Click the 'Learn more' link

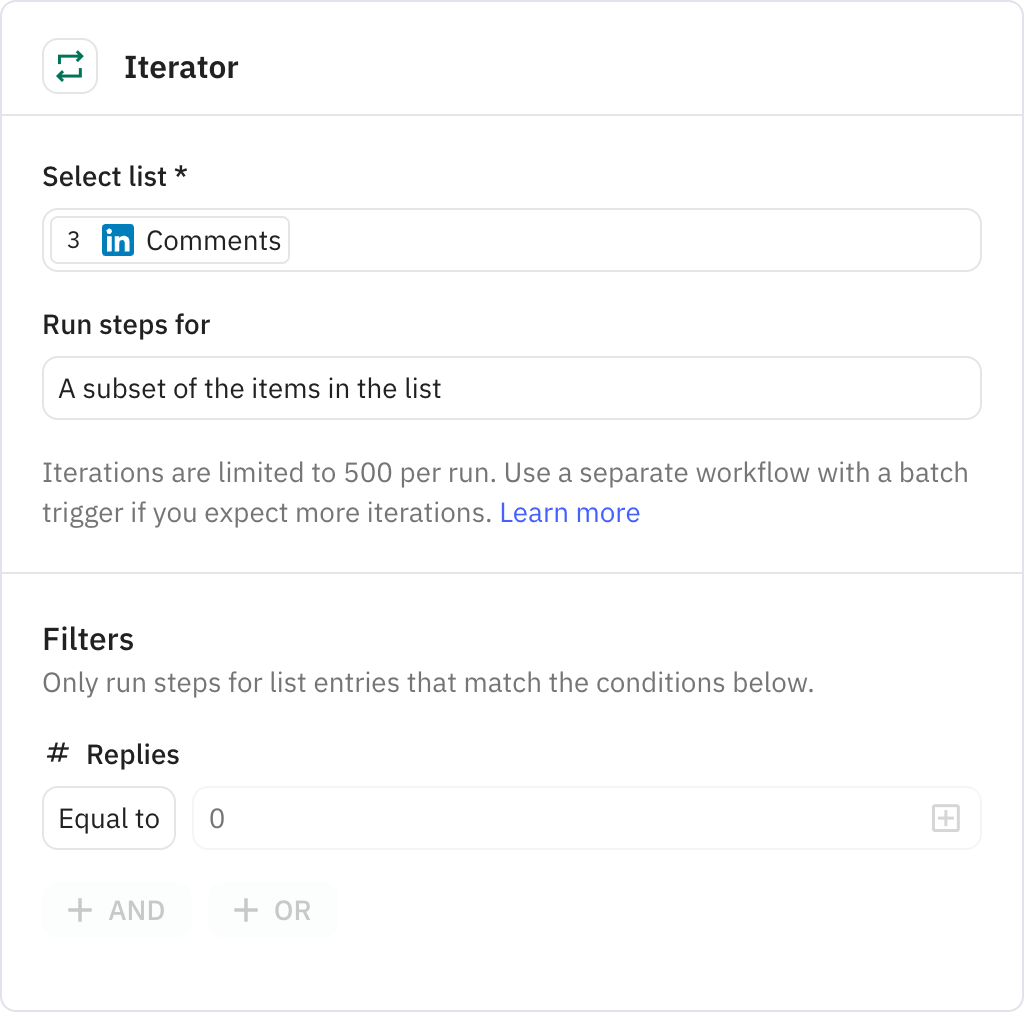569,512
